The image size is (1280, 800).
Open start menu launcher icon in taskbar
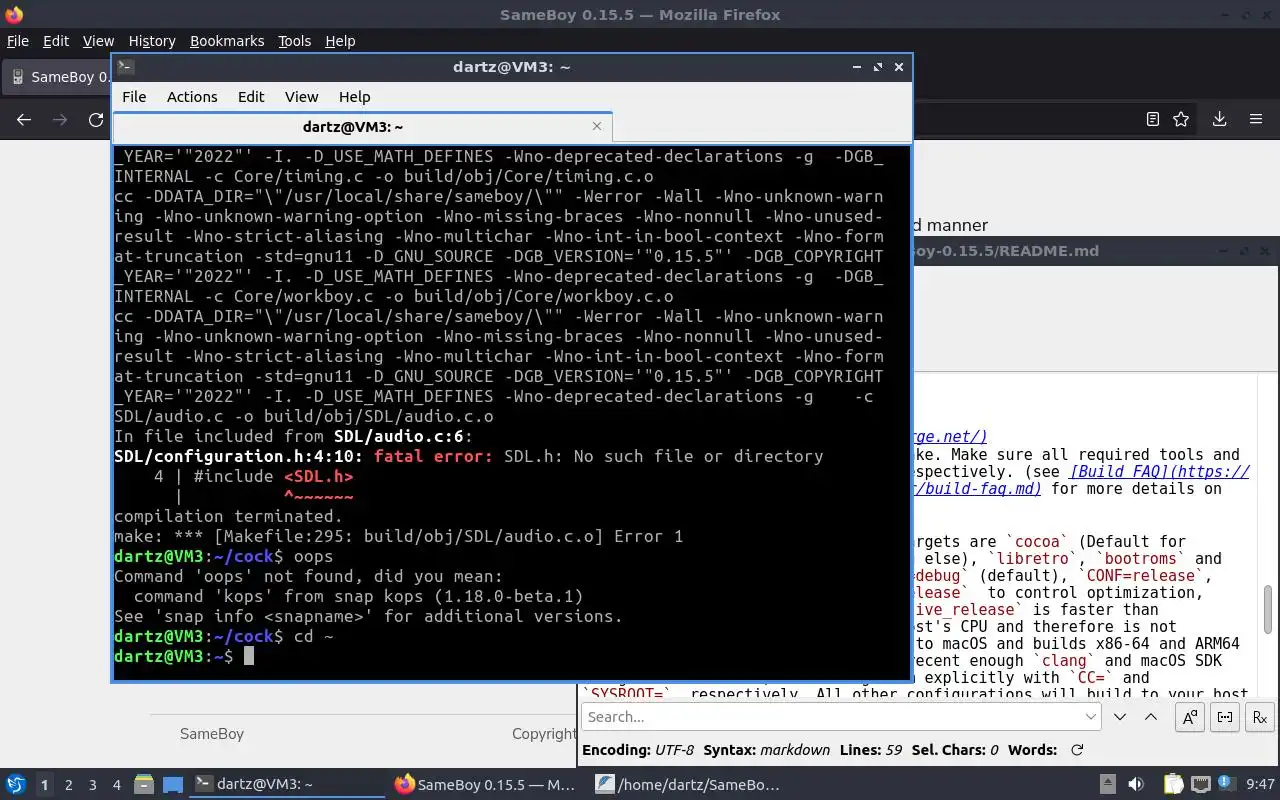(16, 785)
